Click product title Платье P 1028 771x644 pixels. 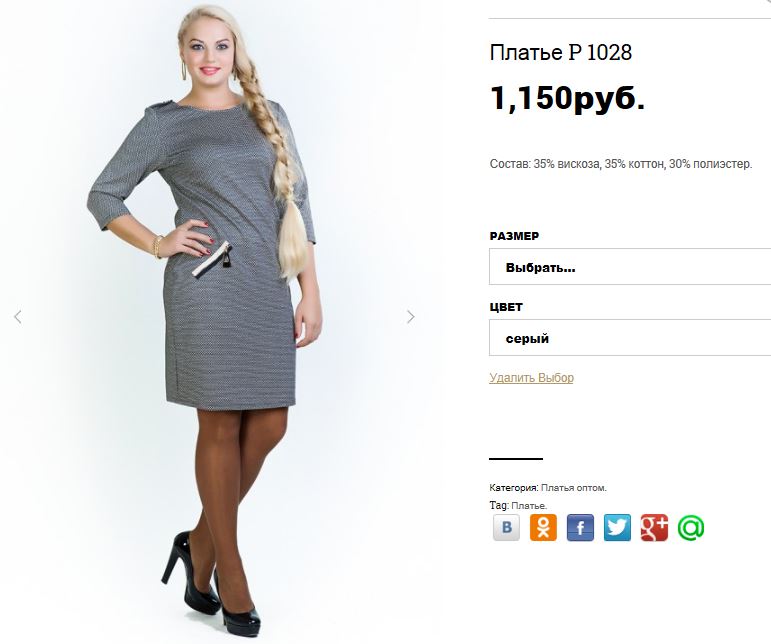pos(561,52)
